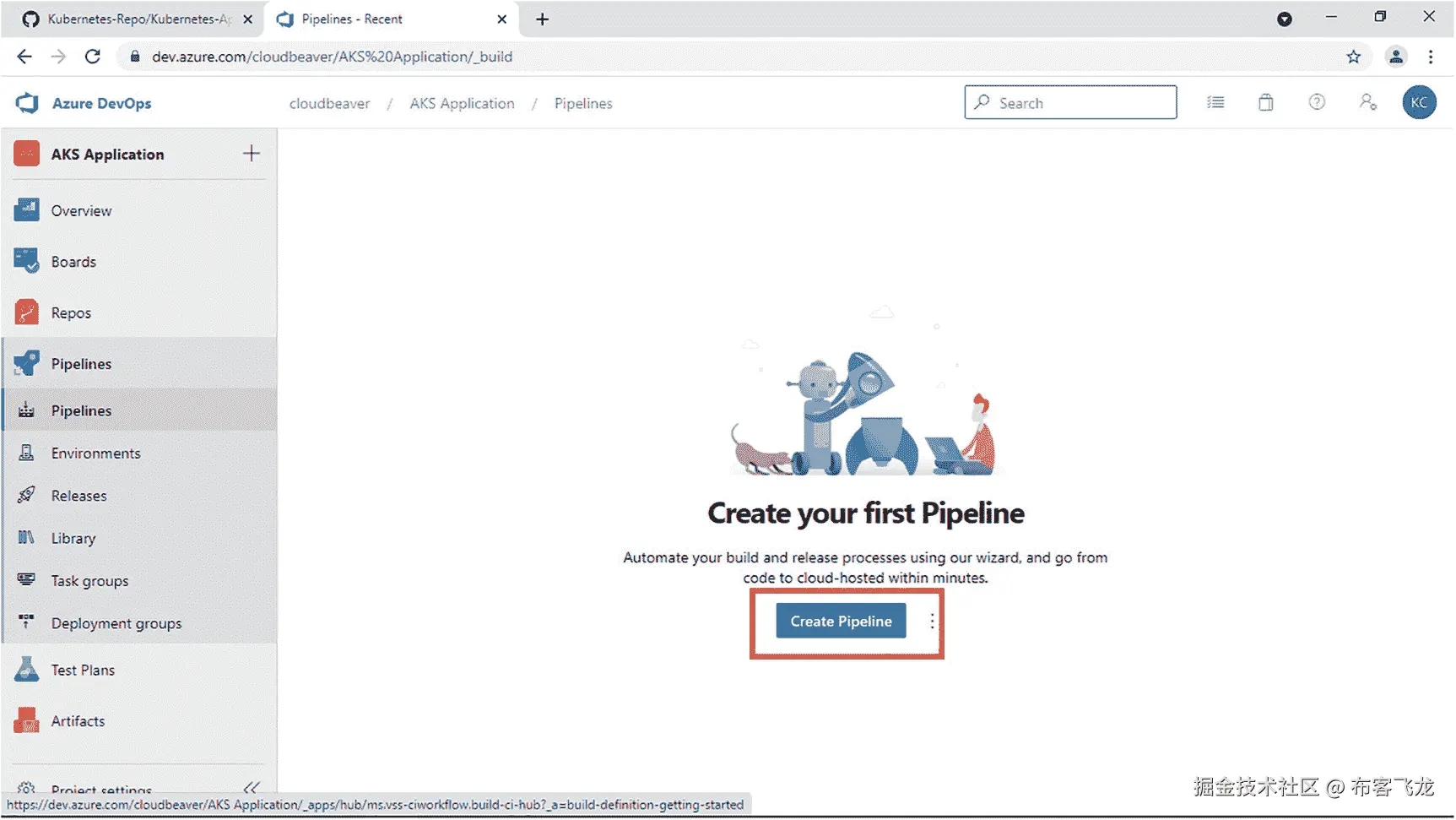Click the browser address bar URL

tap(332, 57)
